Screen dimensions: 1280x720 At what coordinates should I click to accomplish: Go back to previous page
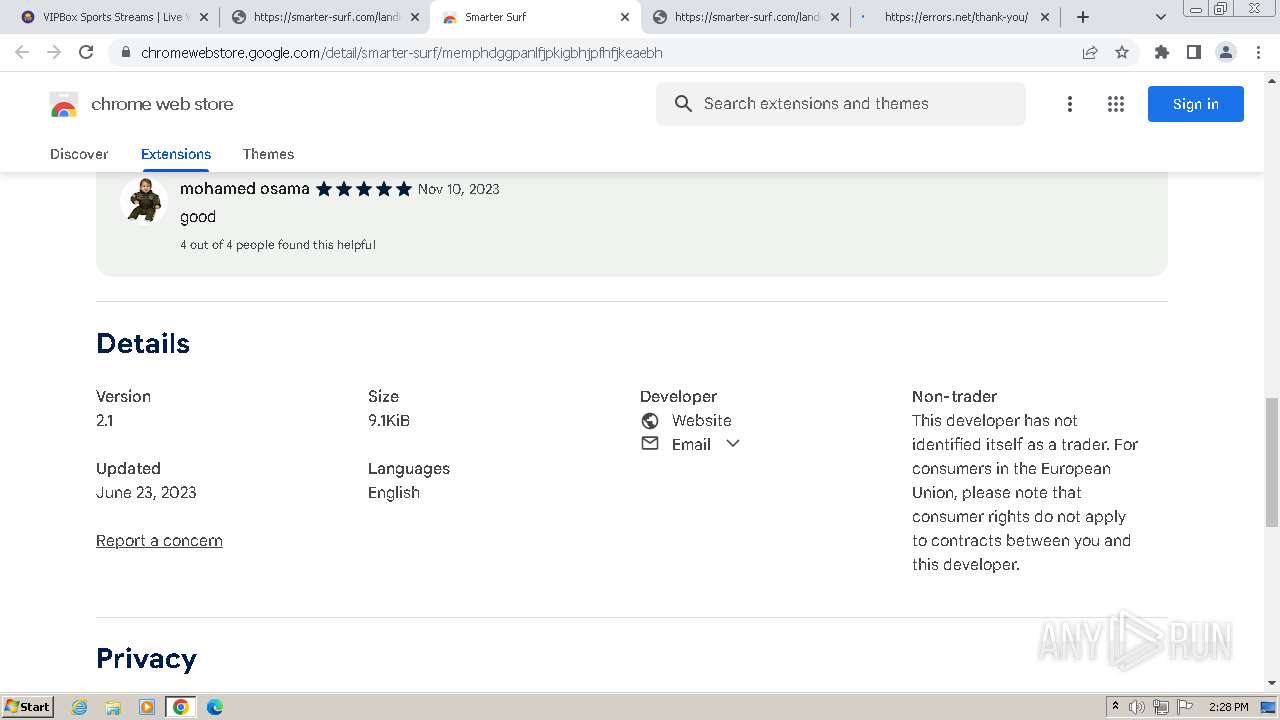pos(22,52)
